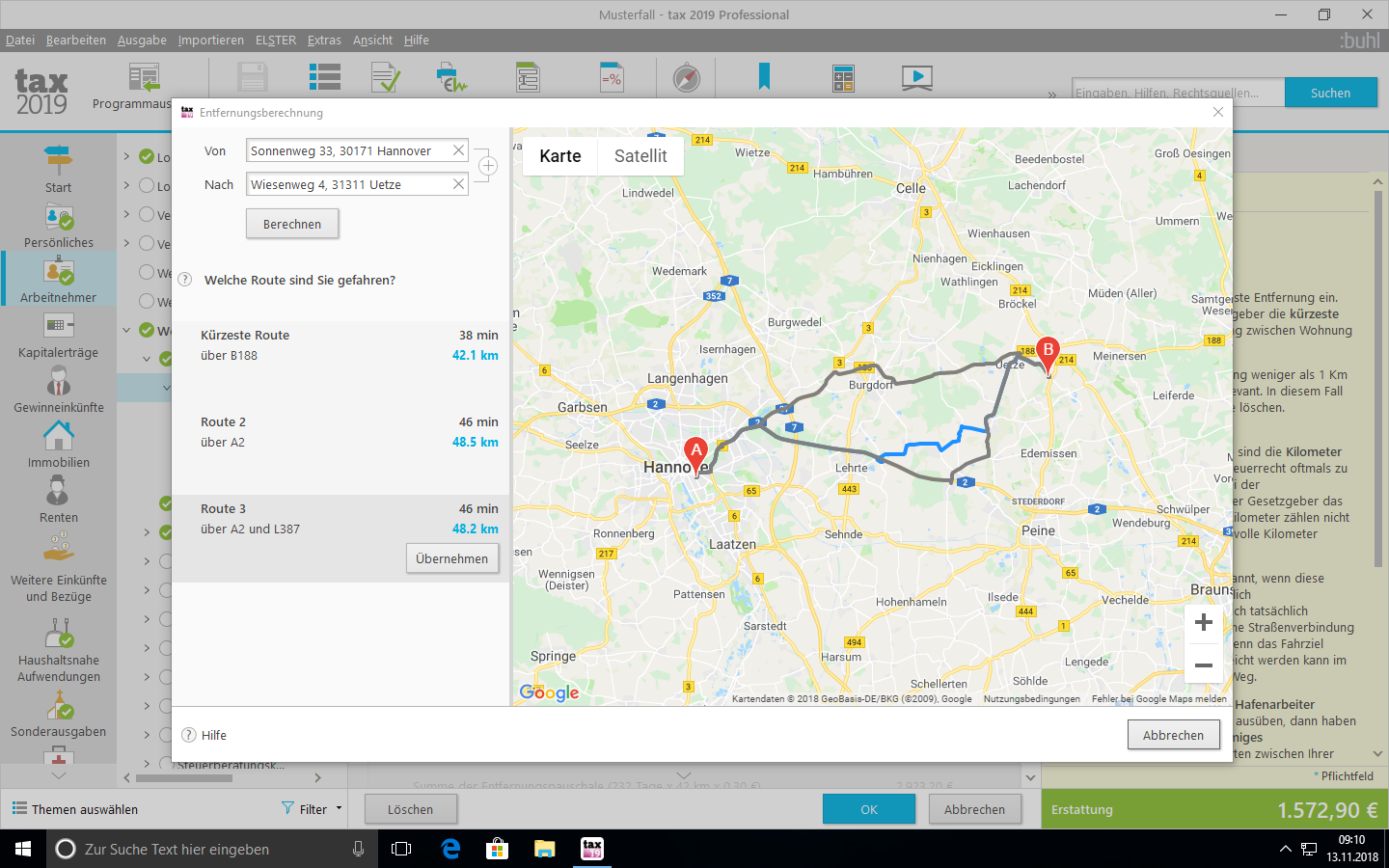Screen dimensions: 1389x868
Task: Click the percent document toolbar icon
Action: point(612,78)
